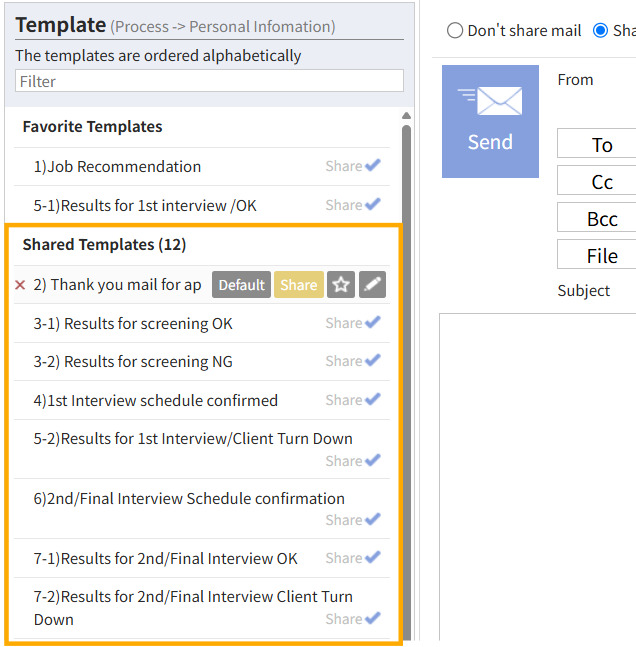Click red X beside Thank you mail template
Viewport: 636px width, 647px height.
click(20, 285)
